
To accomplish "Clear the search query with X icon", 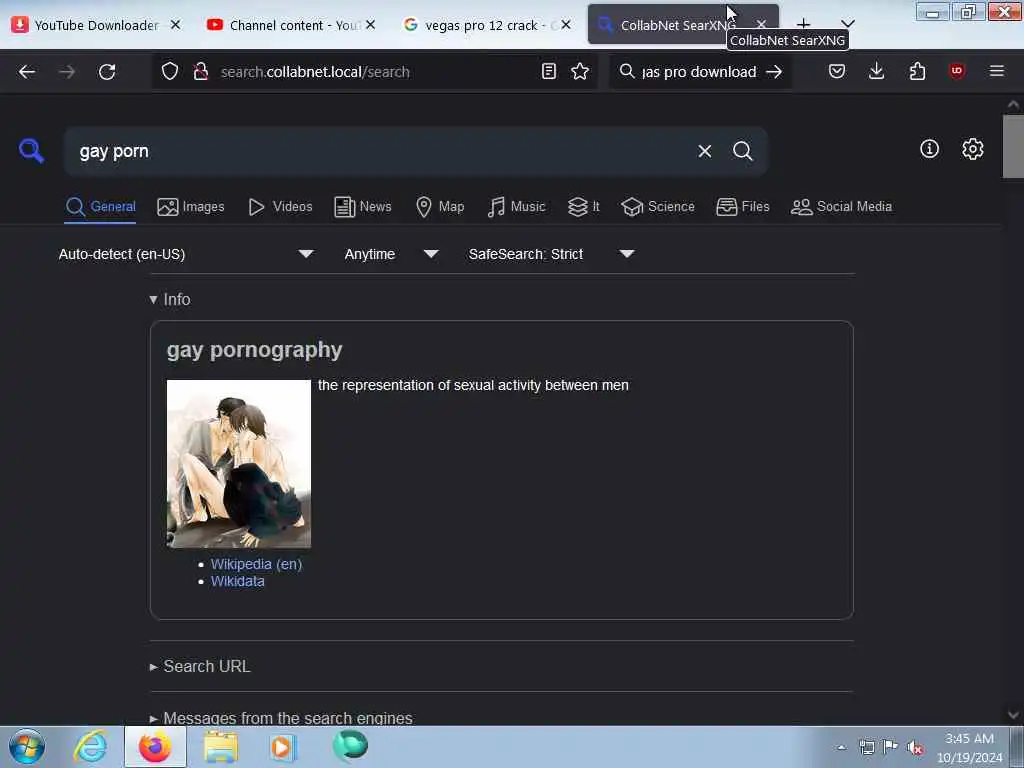I will tap(705, 152).
